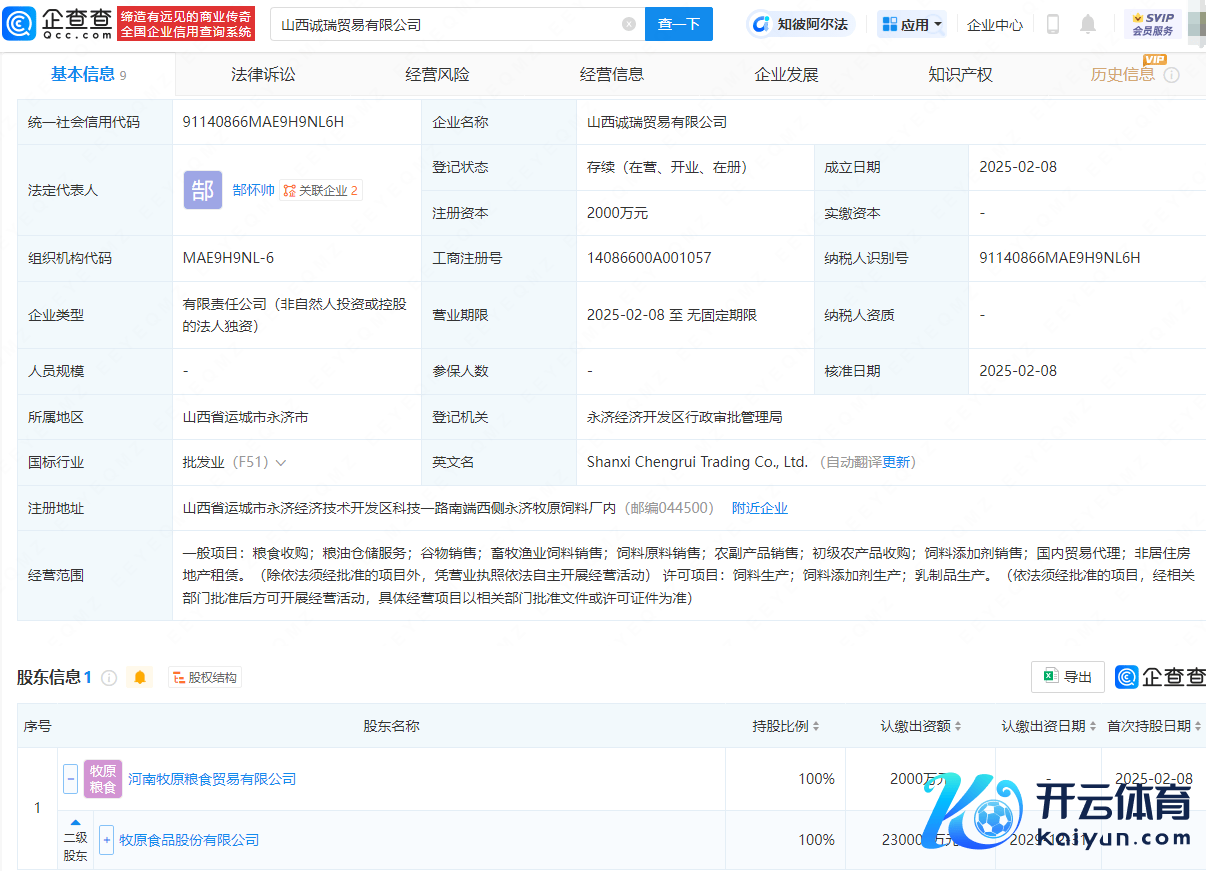Open the mobile app phone icon
The image size is (1206, 871).
point(1052,24)
